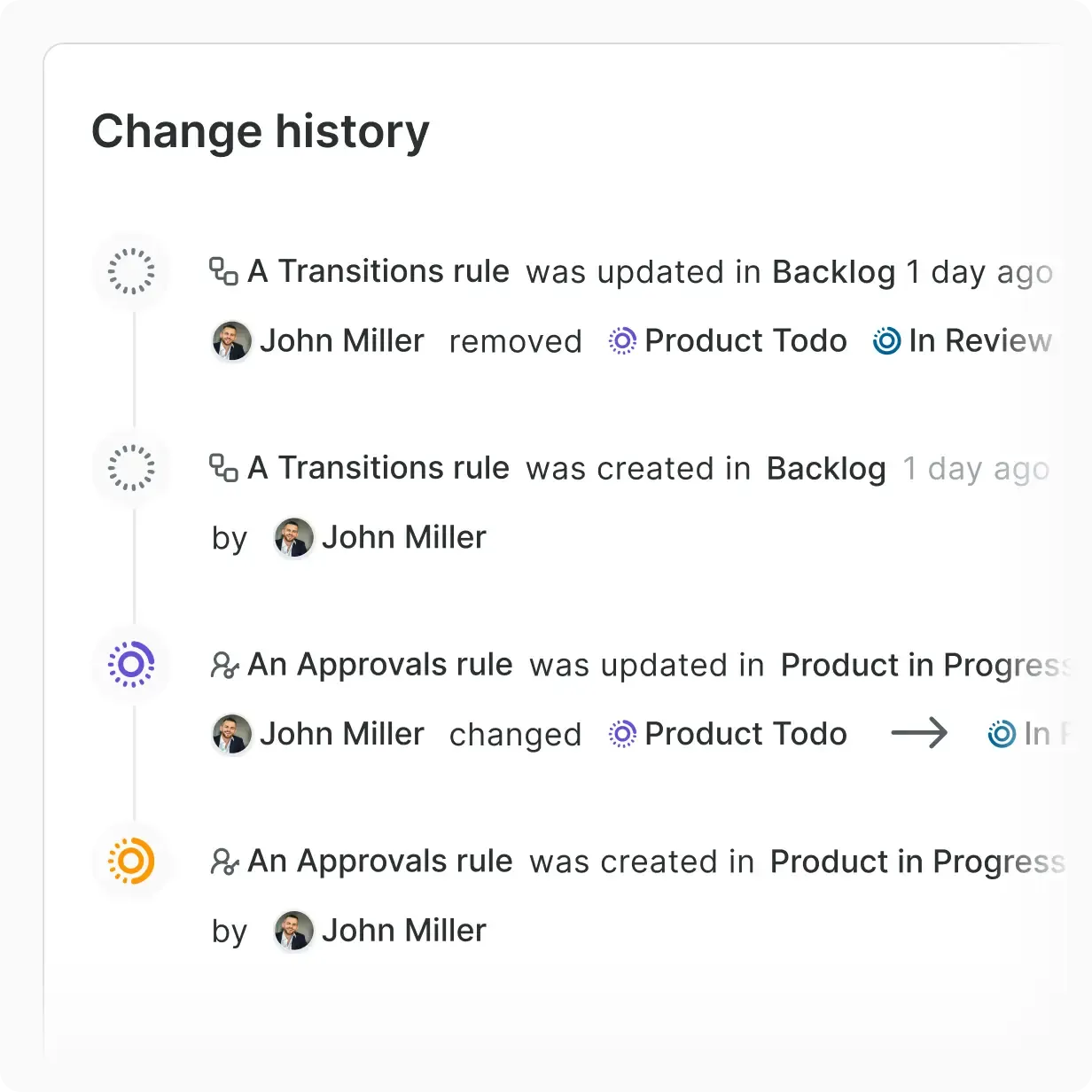Click the blue status icon after the transition arrow
Image resolution: width=1092 pixels, height=1092 pixels.
(1001, 733)
